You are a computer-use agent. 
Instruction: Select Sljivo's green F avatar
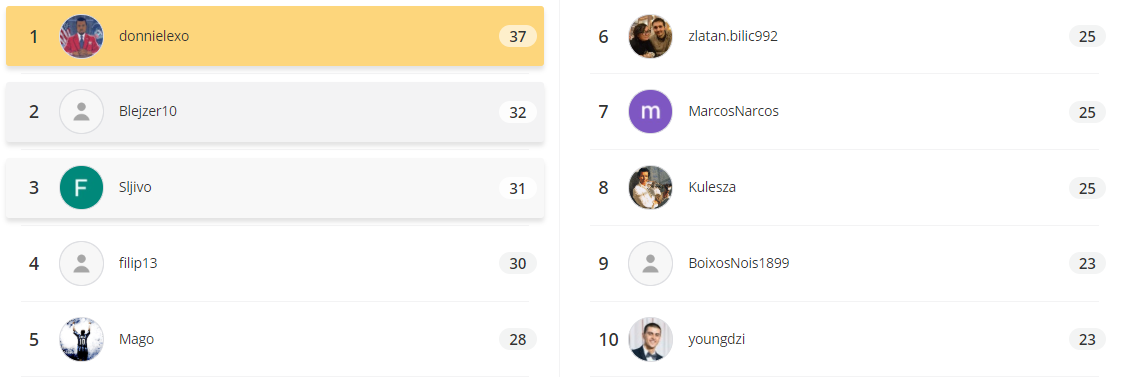(81, 187)
